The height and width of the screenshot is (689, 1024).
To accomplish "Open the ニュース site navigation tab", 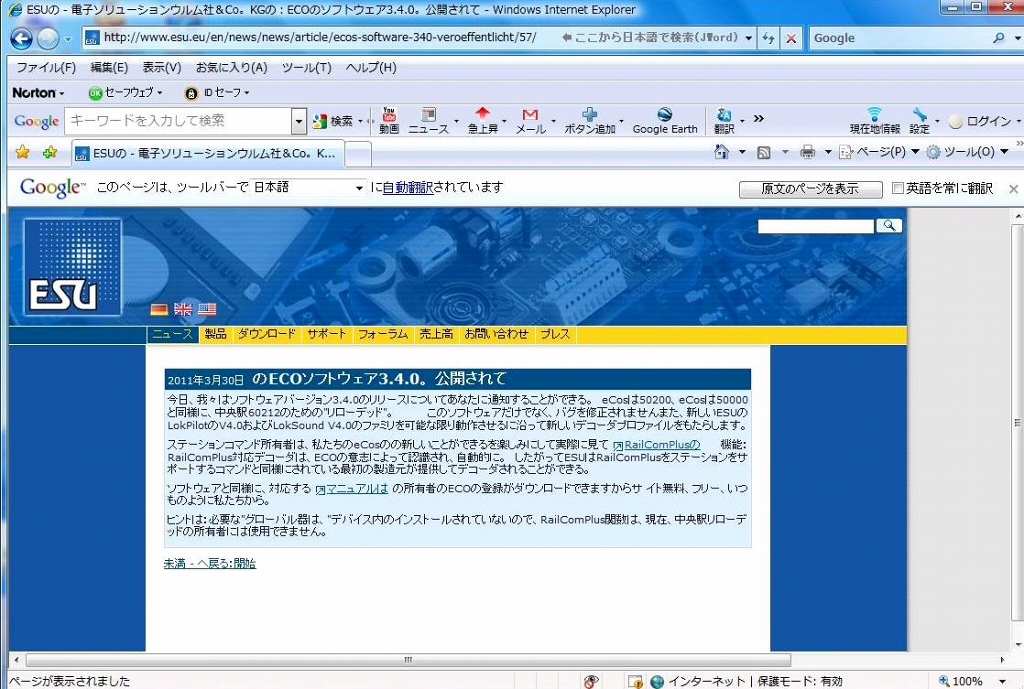I will (172, 334).
